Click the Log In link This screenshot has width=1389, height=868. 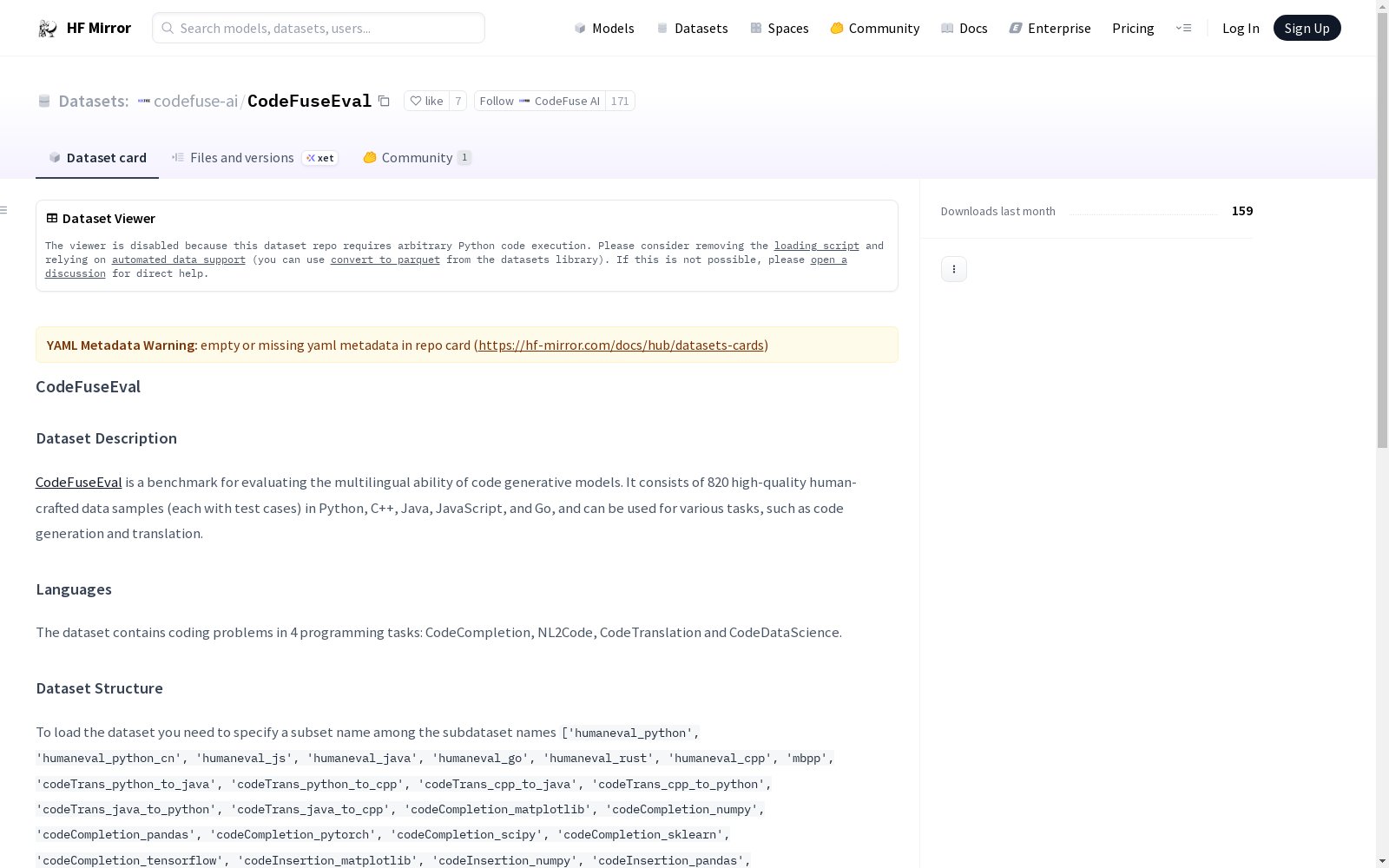coord(1241,28)
